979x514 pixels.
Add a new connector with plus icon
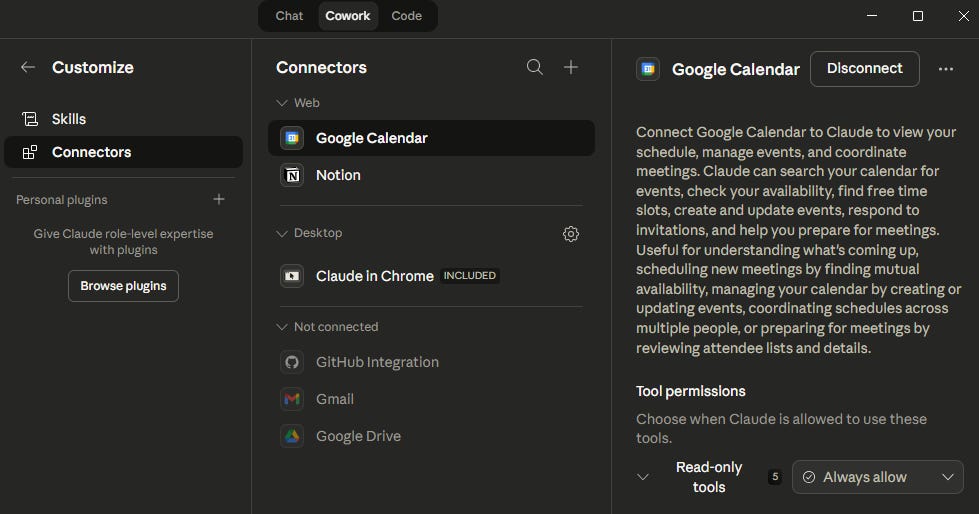click(x=571, y=67)
